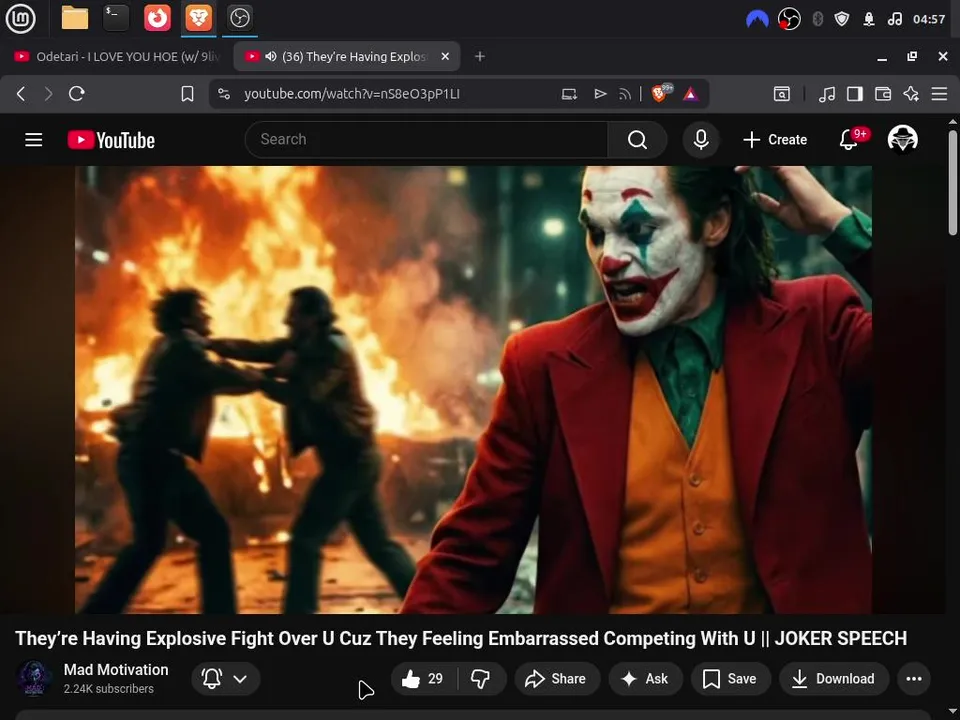This screenshot has width=960, height=720.
Task: Open Brave Playlist music-note toolbar icon
Action: tap(827, 94)
